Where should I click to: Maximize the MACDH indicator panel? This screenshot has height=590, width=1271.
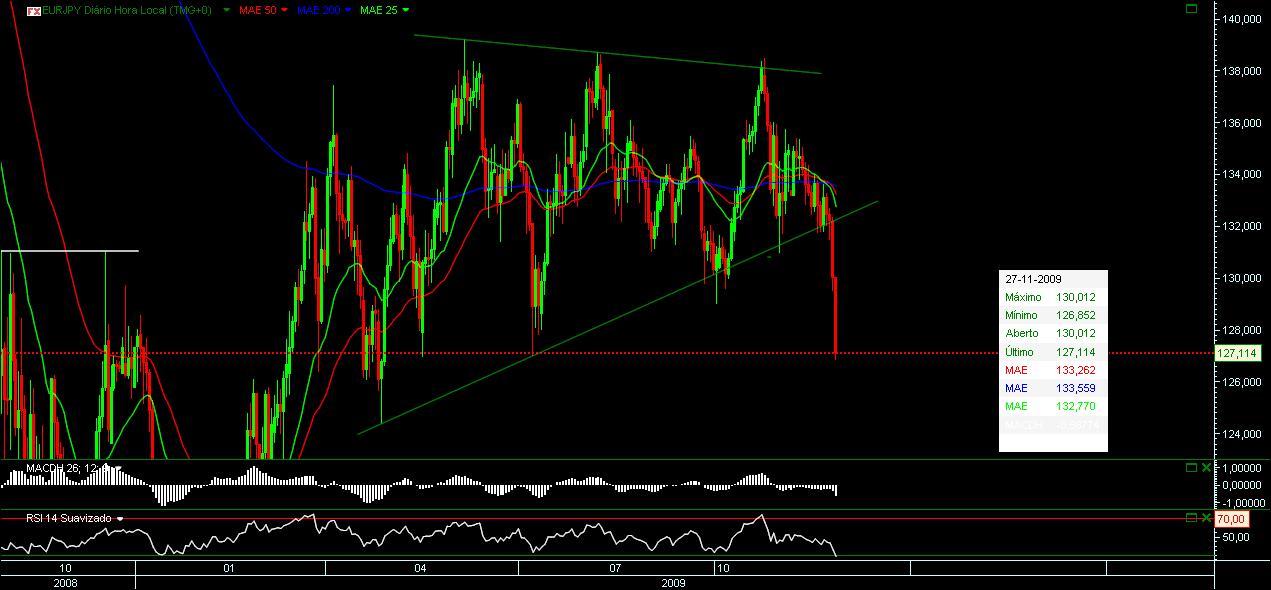point(1191,467)
